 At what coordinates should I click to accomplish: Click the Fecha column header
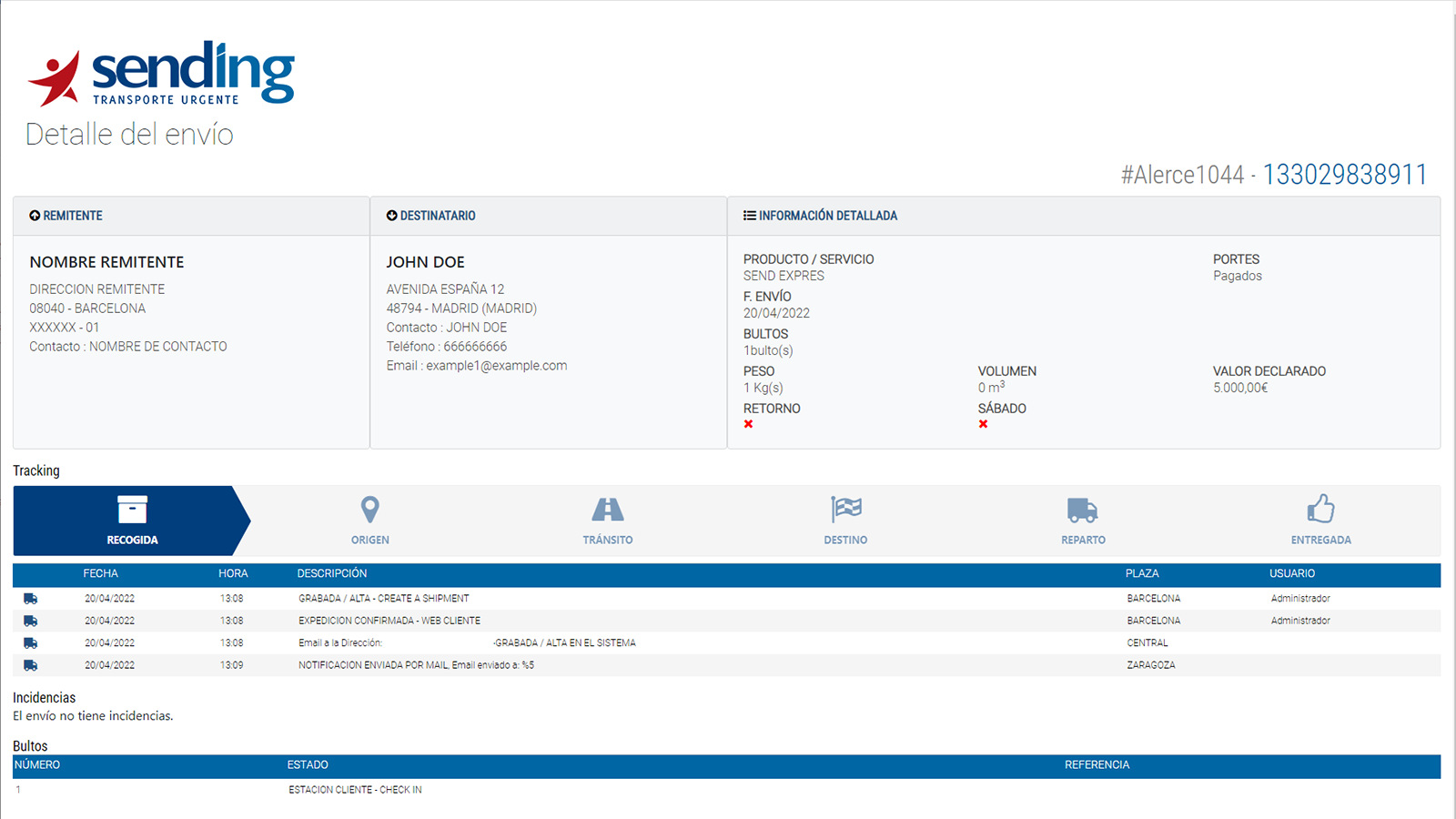pyautogui.click(x=100, y=573)
